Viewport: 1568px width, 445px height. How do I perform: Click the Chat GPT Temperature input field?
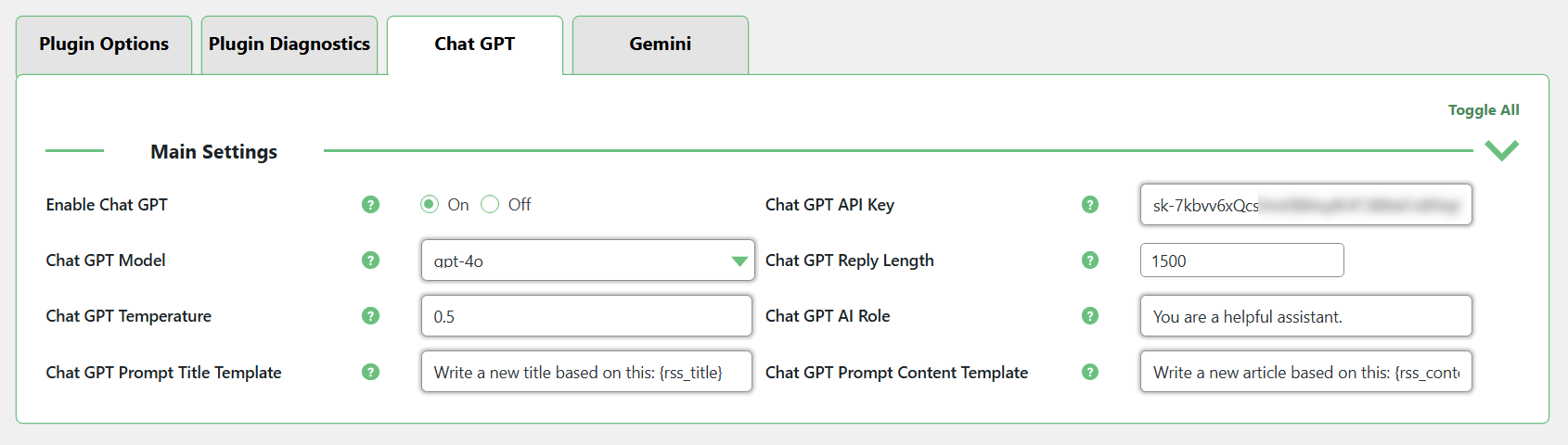(x=586, y=316)
